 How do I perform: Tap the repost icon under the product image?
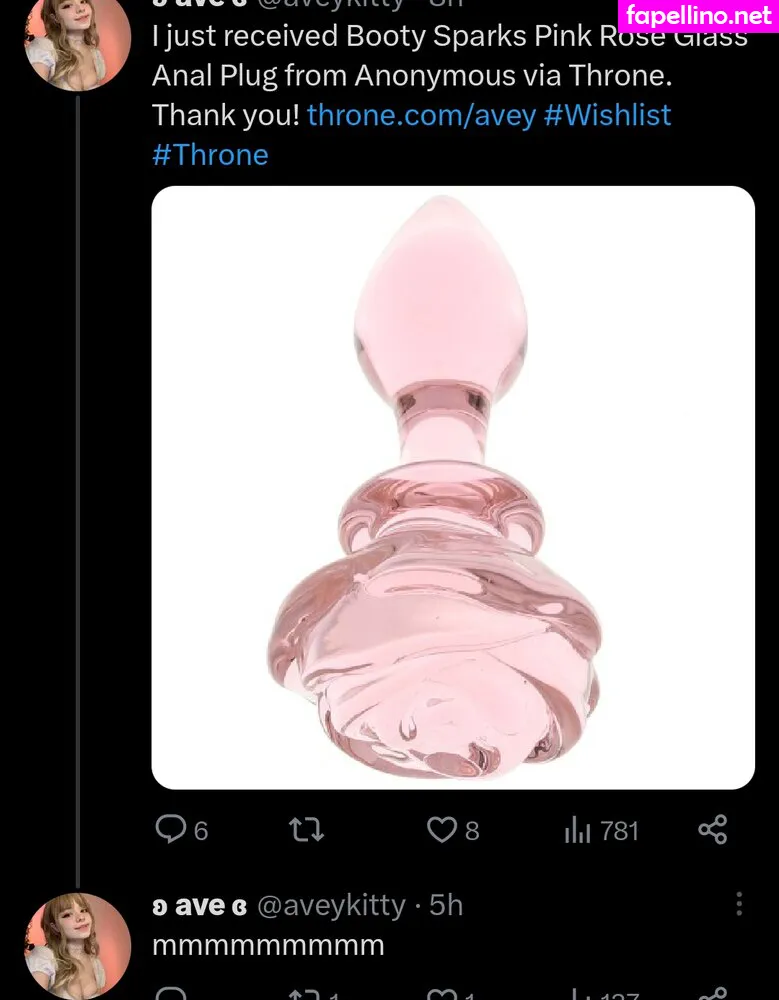(x=306, y=829)
